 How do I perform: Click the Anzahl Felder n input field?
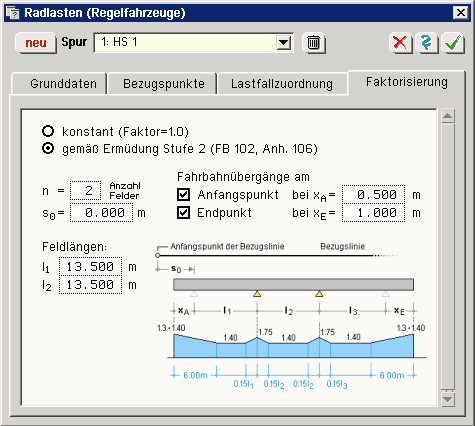85,191
